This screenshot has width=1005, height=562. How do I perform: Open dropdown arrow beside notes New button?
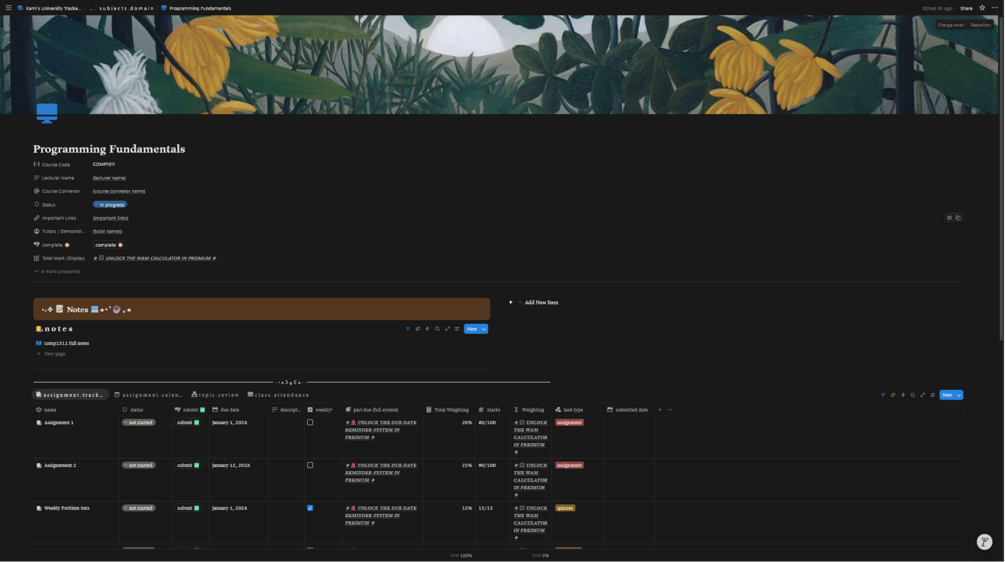(x=484, y=329)
